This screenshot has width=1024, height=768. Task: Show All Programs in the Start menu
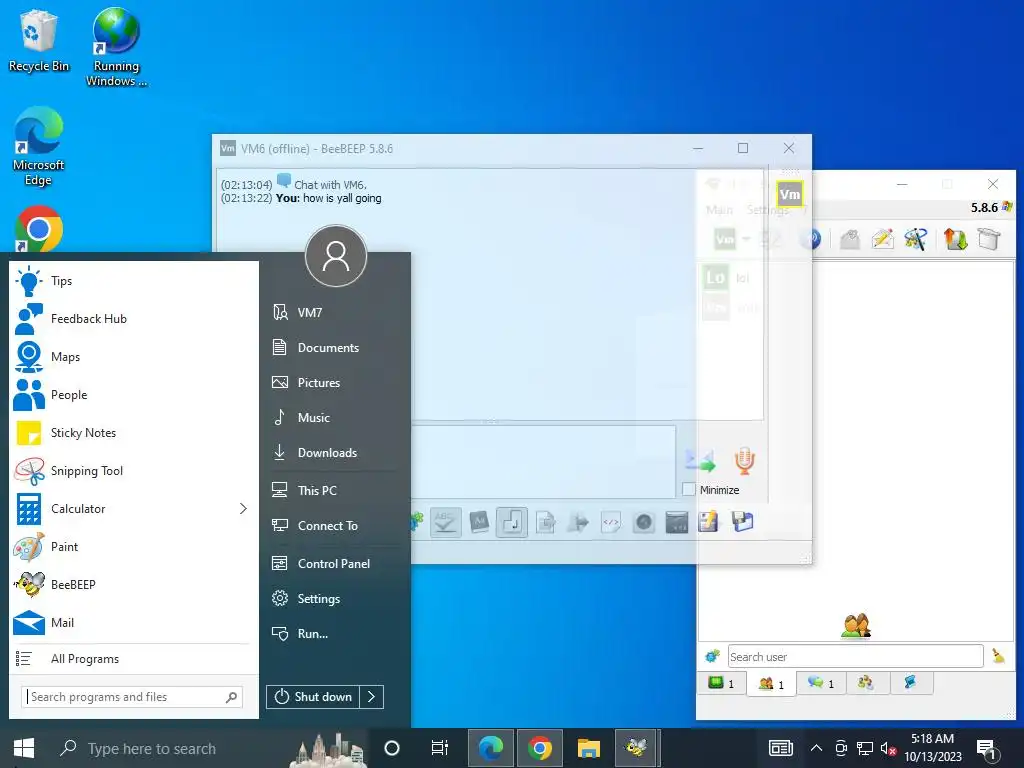[133, 659]
